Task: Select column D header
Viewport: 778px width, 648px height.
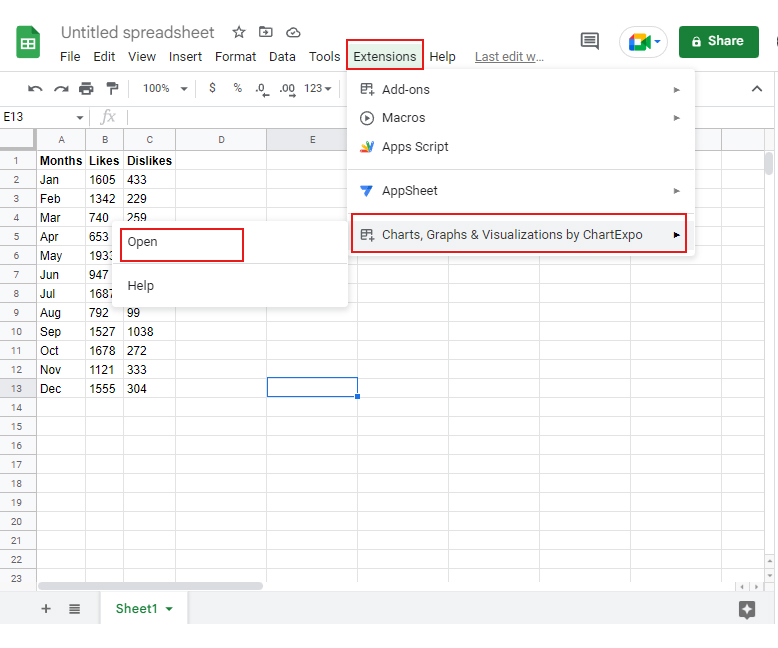Action: [221, 140]
